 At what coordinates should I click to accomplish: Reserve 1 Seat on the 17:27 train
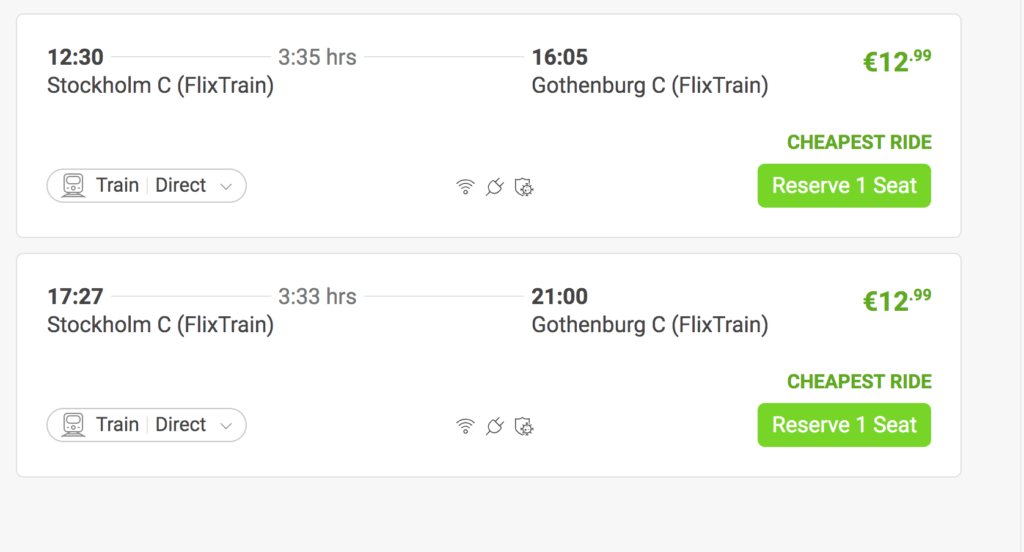coord(844,425)
